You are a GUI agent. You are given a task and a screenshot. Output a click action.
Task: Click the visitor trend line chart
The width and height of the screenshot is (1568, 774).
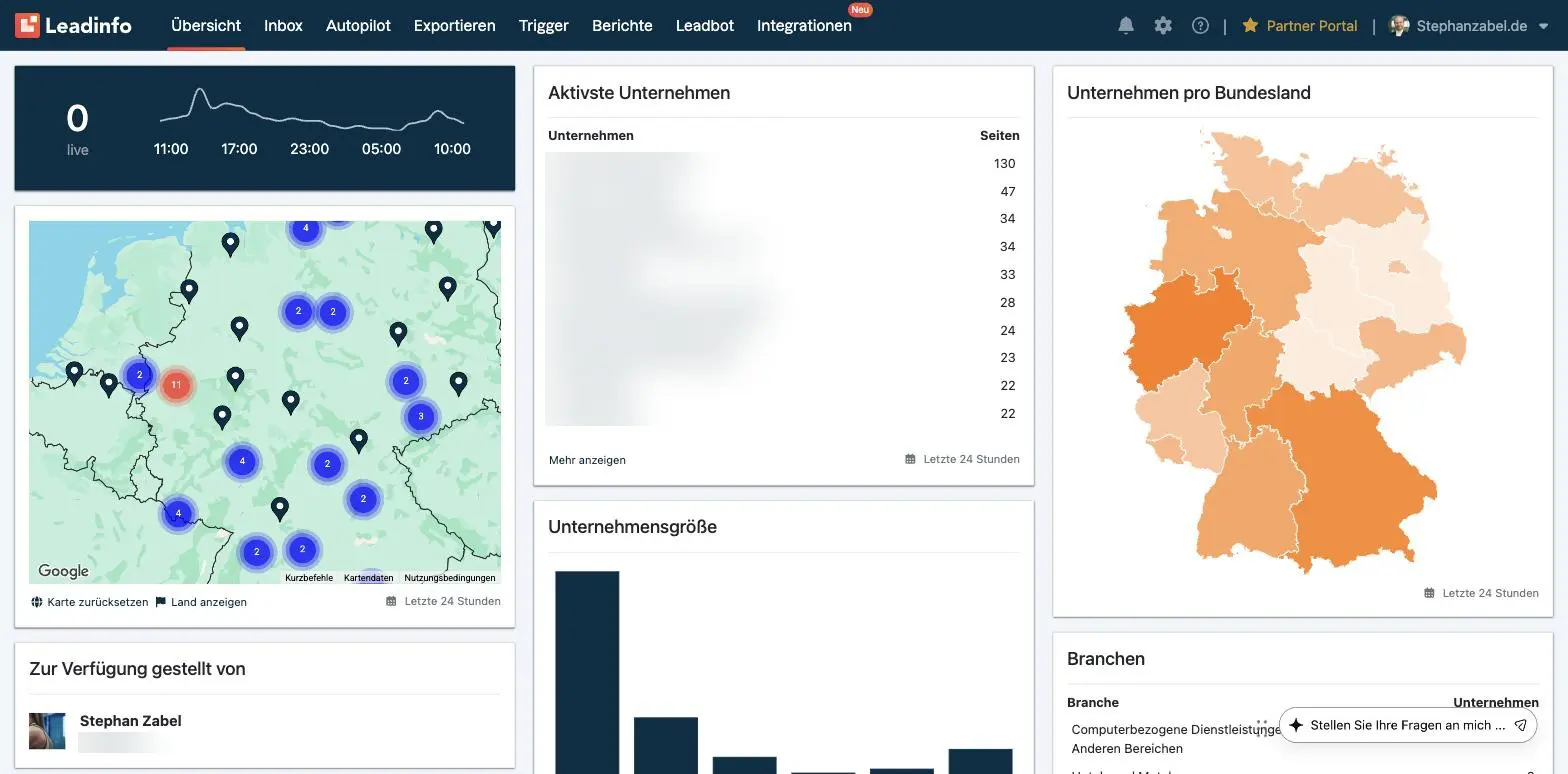pos(311,109)
